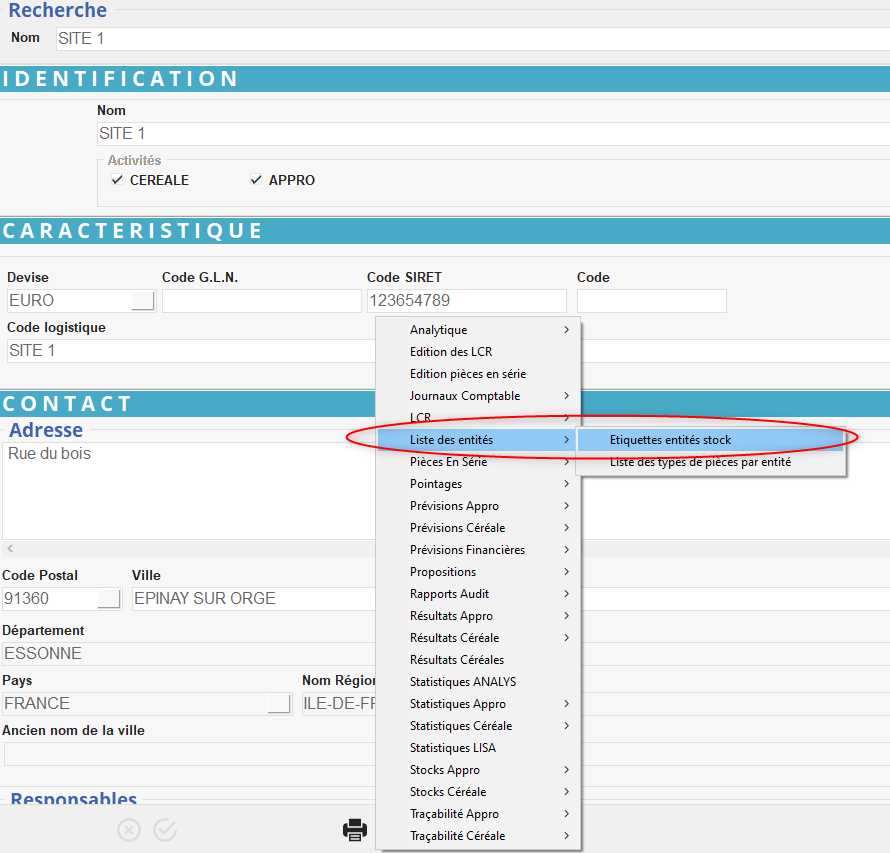The height and width of the screenshot is (853, 890).
Task: Click the validate checkmark circle icon
Action: (165, 829)
